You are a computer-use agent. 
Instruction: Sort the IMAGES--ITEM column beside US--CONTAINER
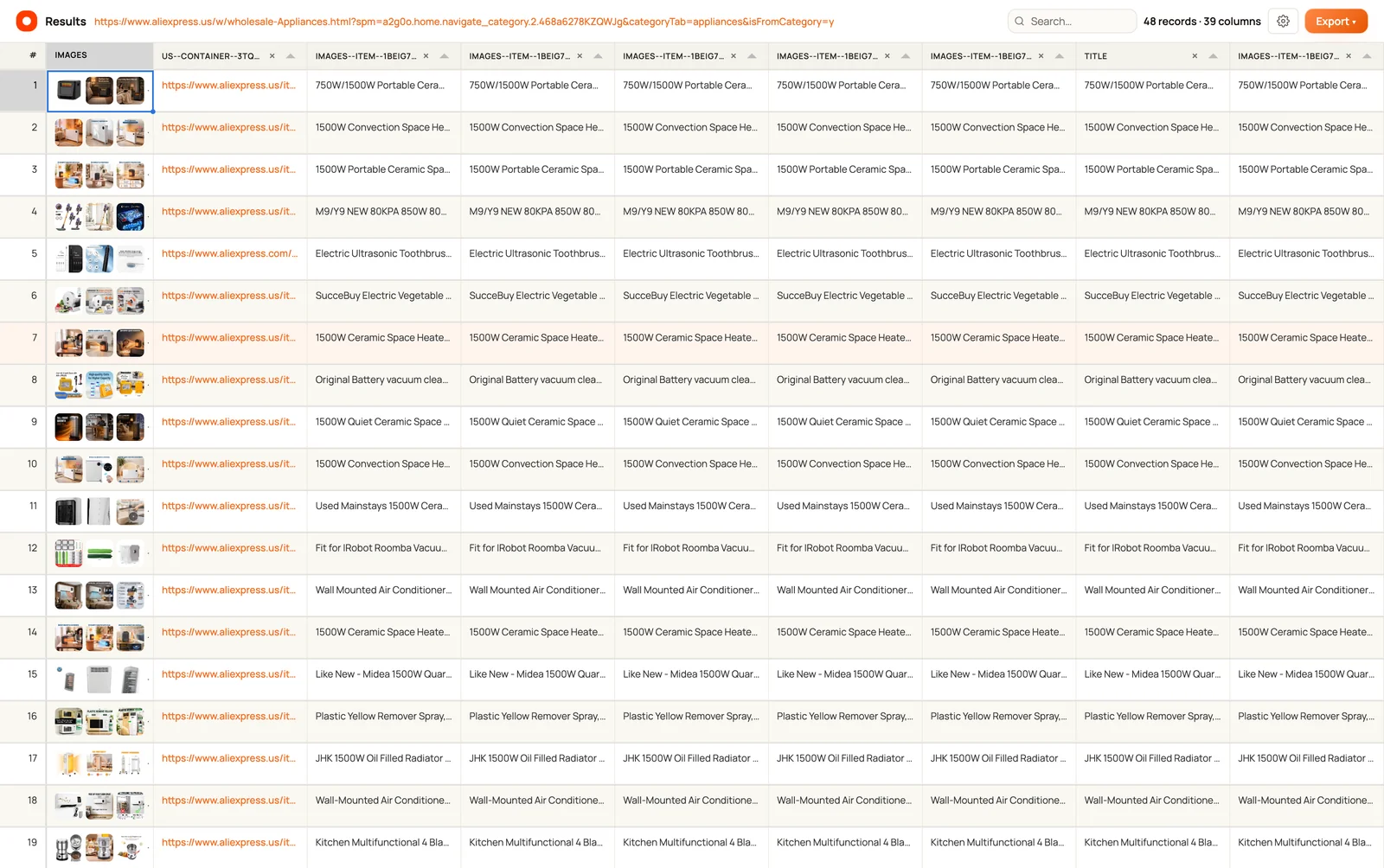445,56
